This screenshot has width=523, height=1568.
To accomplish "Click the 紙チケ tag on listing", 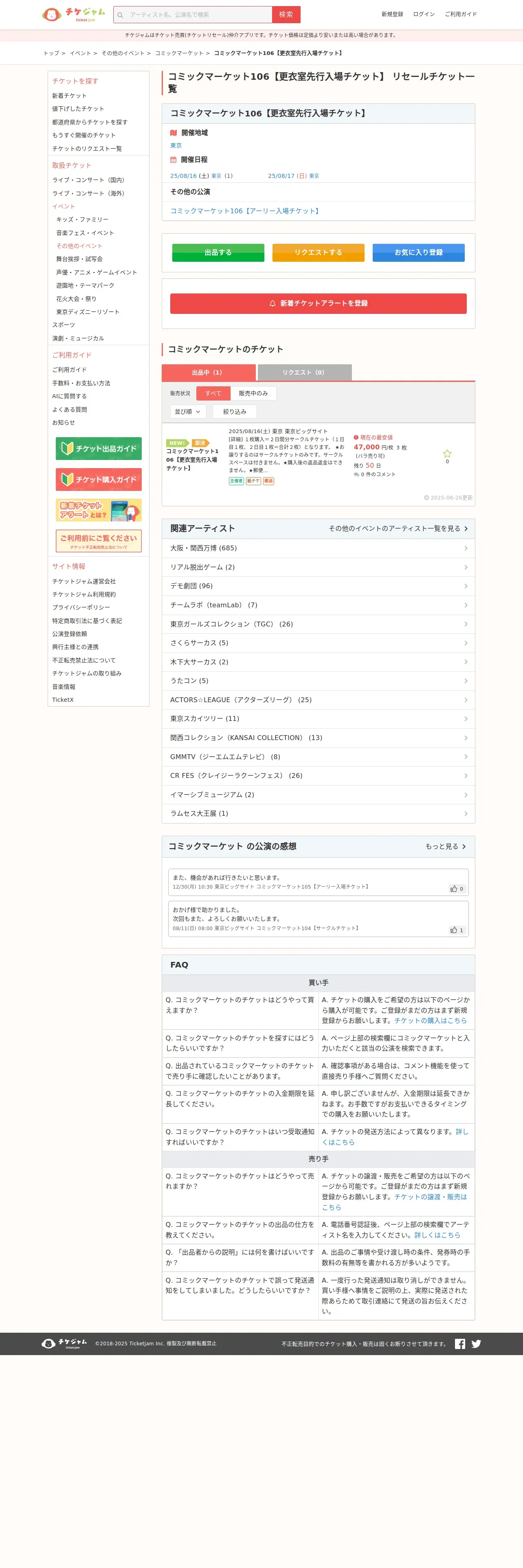I will coord(253,481).
